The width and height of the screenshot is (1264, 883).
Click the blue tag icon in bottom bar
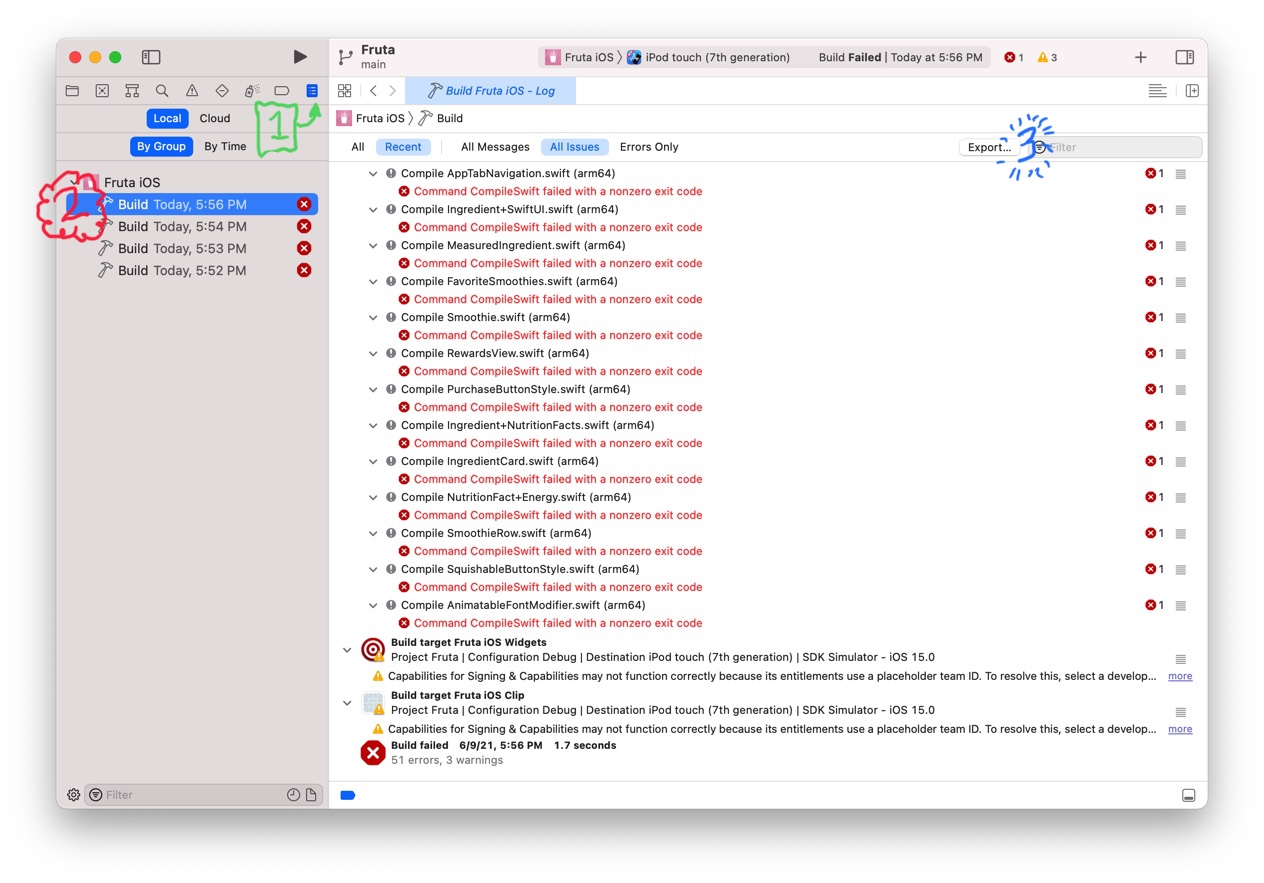(x=348, y=795)
